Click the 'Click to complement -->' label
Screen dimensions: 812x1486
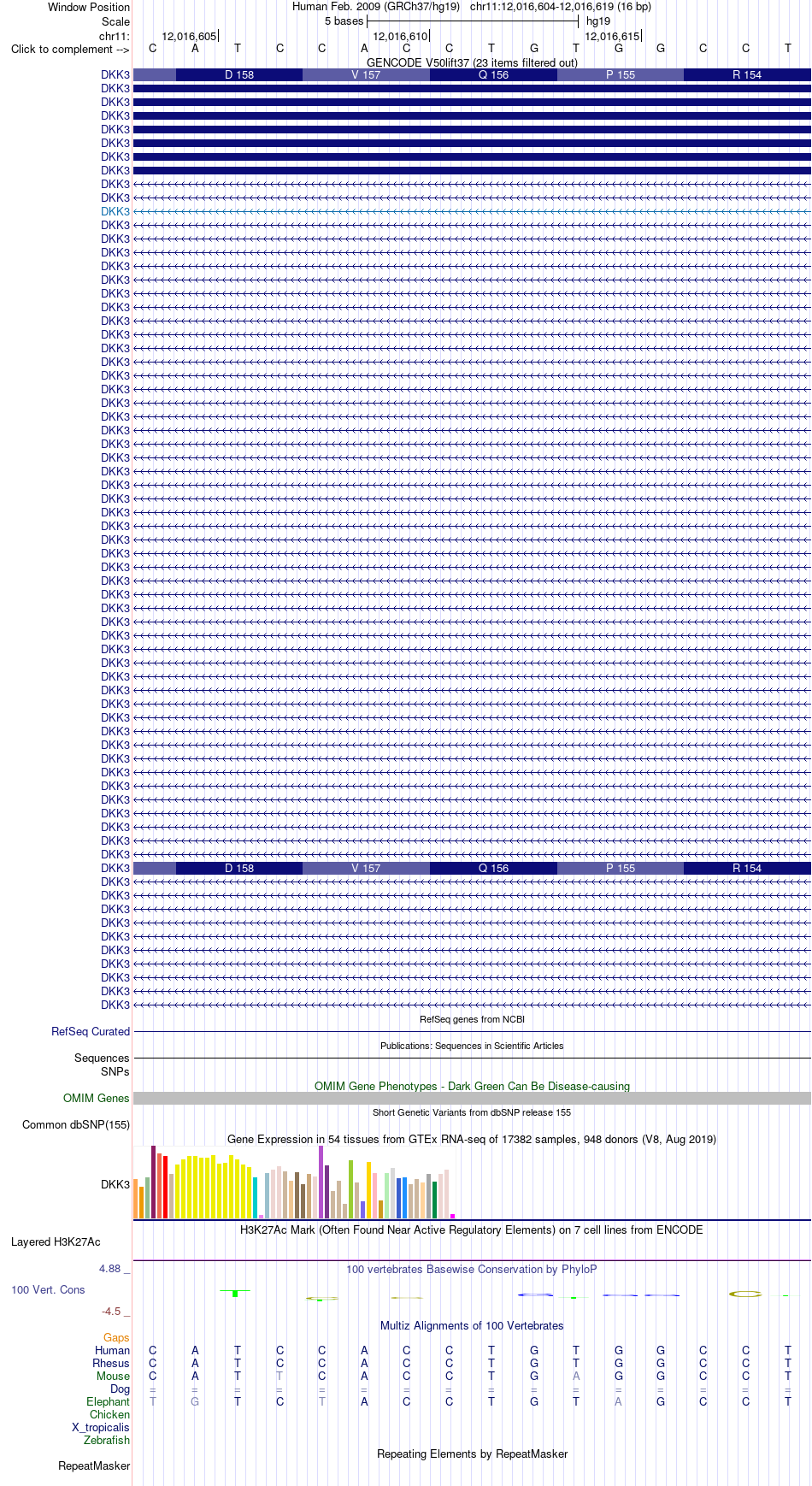[x=70, y=49]
